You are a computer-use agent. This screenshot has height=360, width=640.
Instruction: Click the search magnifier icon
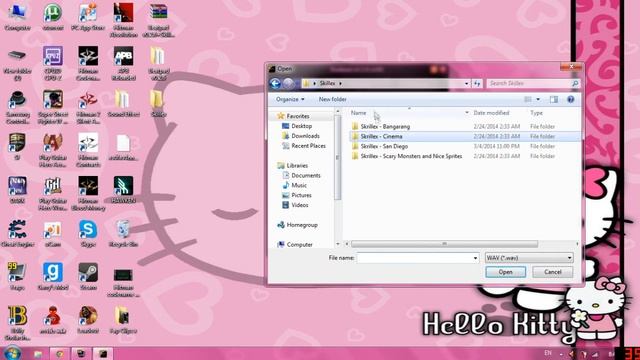click(575, 84)
